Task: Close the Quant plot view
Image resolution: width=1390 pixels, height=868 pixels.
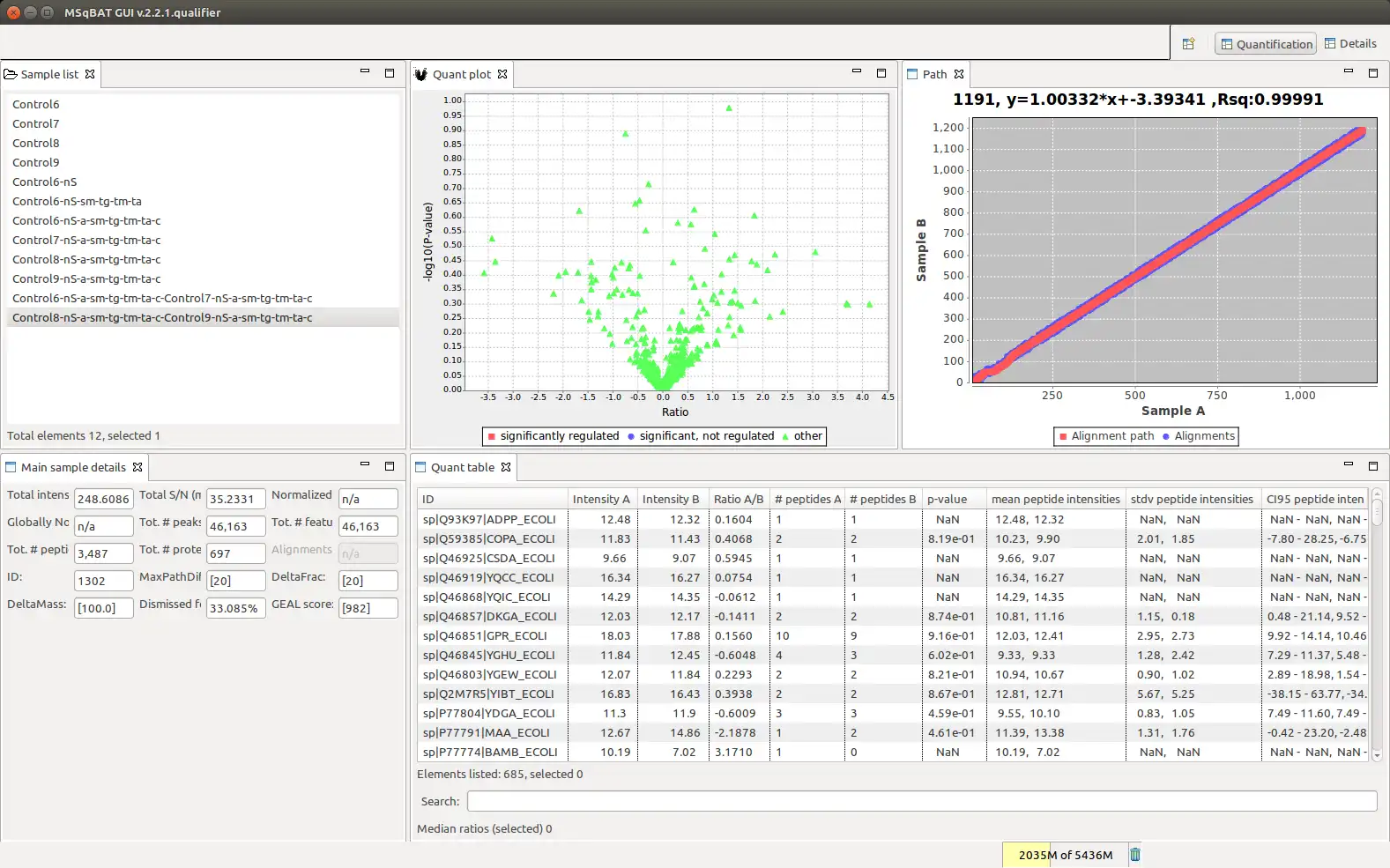Action: 502,75
